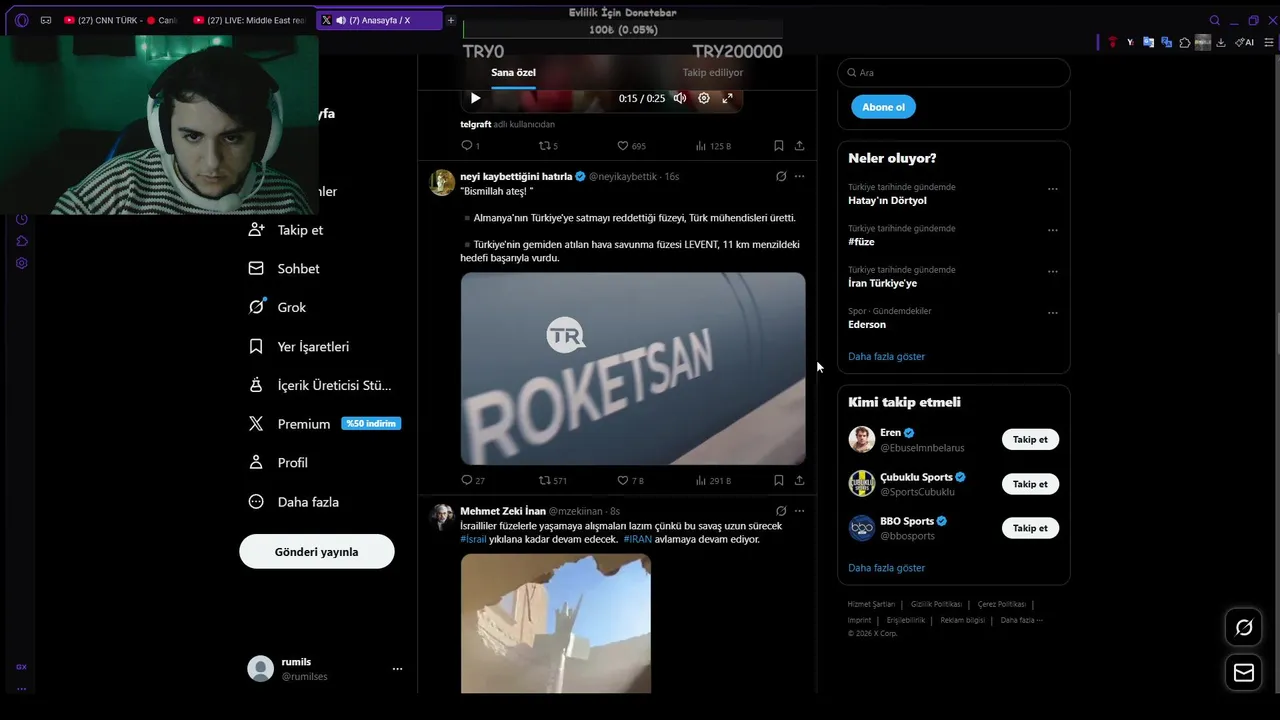This screenshot has width=1280, height=720.
Task: Switch to LIVE: Middle East browser tab
Action: point(249,20)
